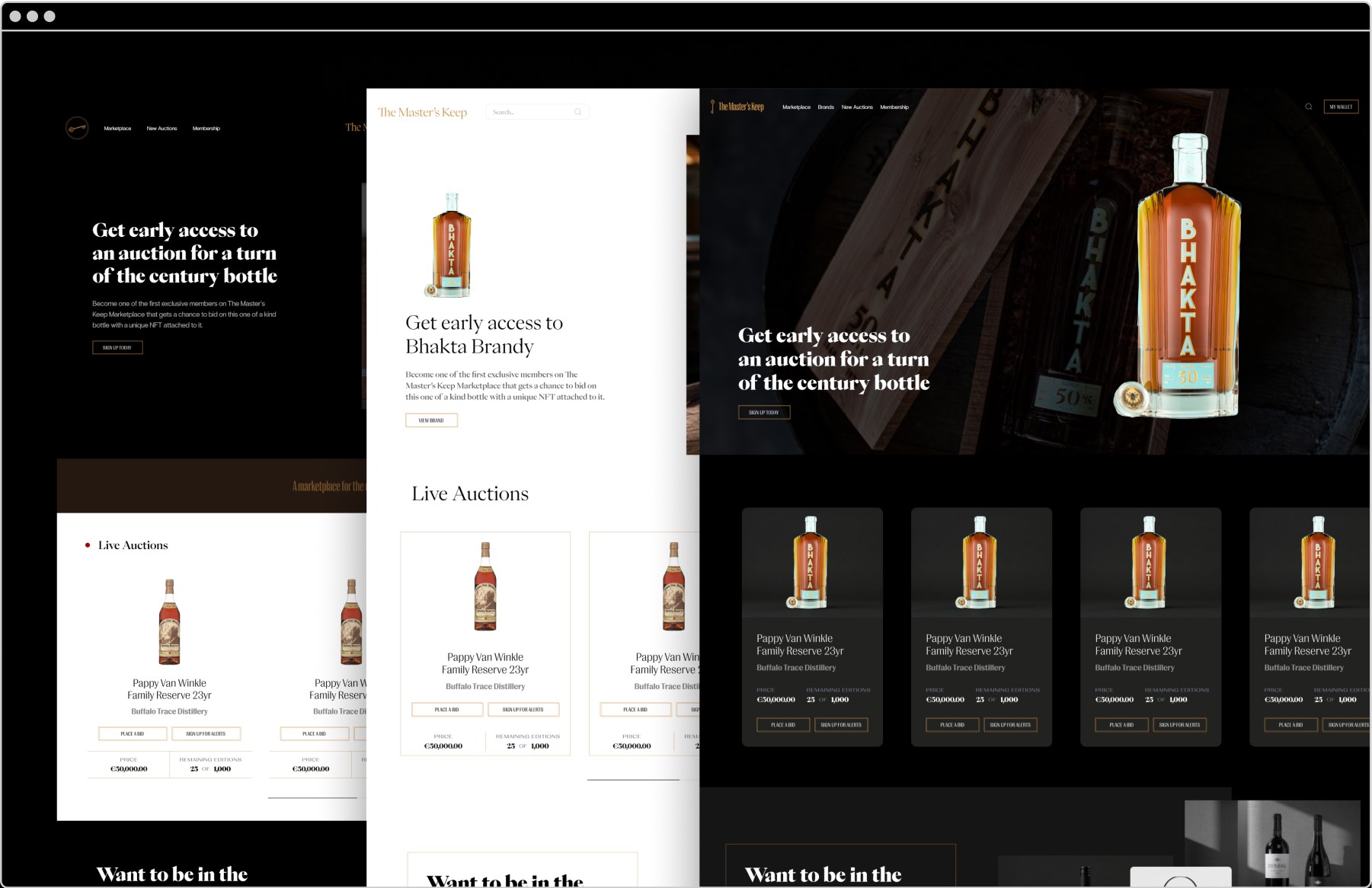
Task: Click PLACE A BID on right design's first card
Action: [783, 725]
